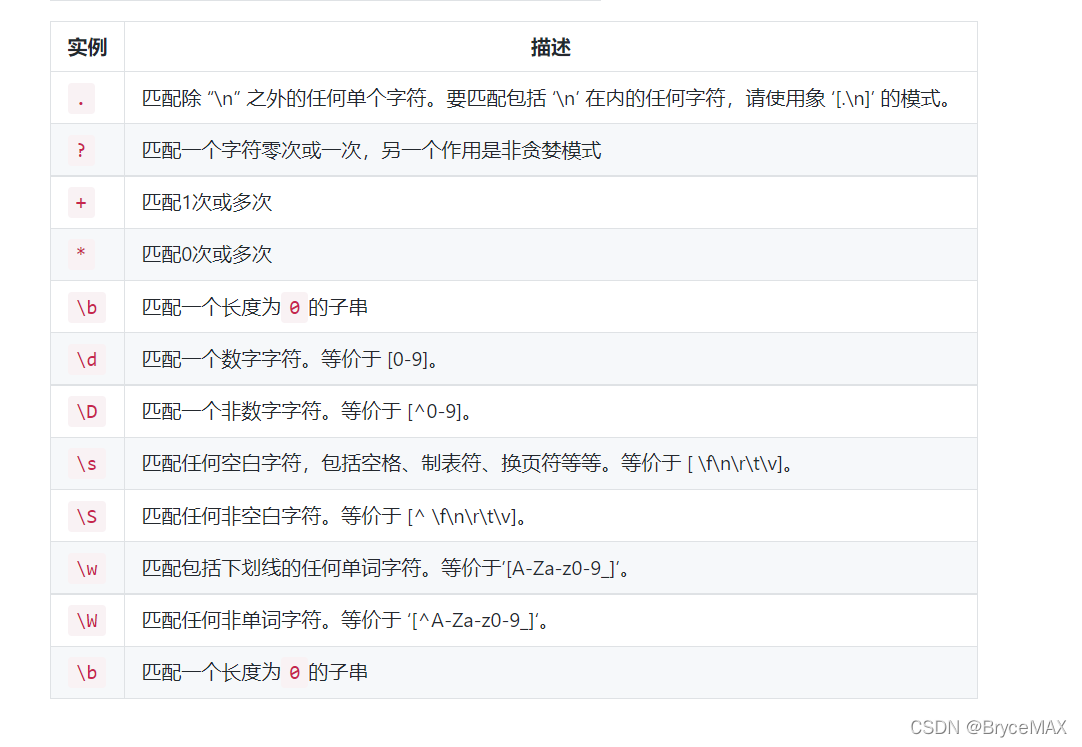Select the '?' code cell
The image size is (1082, 747).
[81, 150]
